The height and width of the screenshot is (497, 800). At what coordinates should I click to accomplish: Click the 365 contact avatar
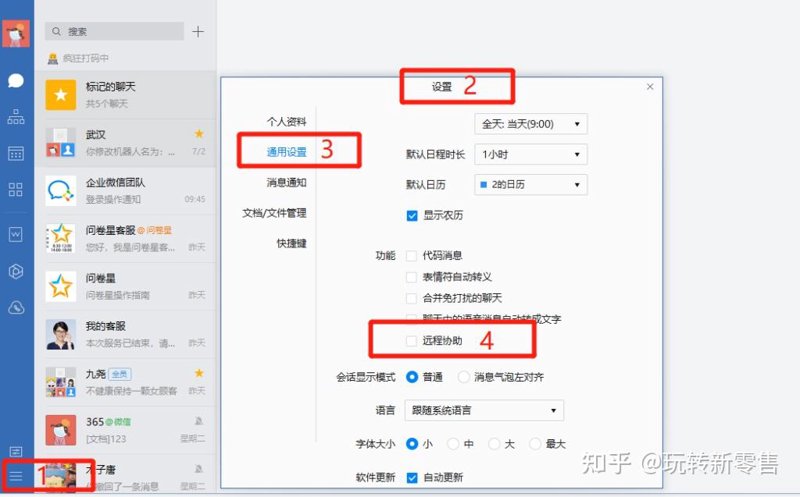coord(61,430)
